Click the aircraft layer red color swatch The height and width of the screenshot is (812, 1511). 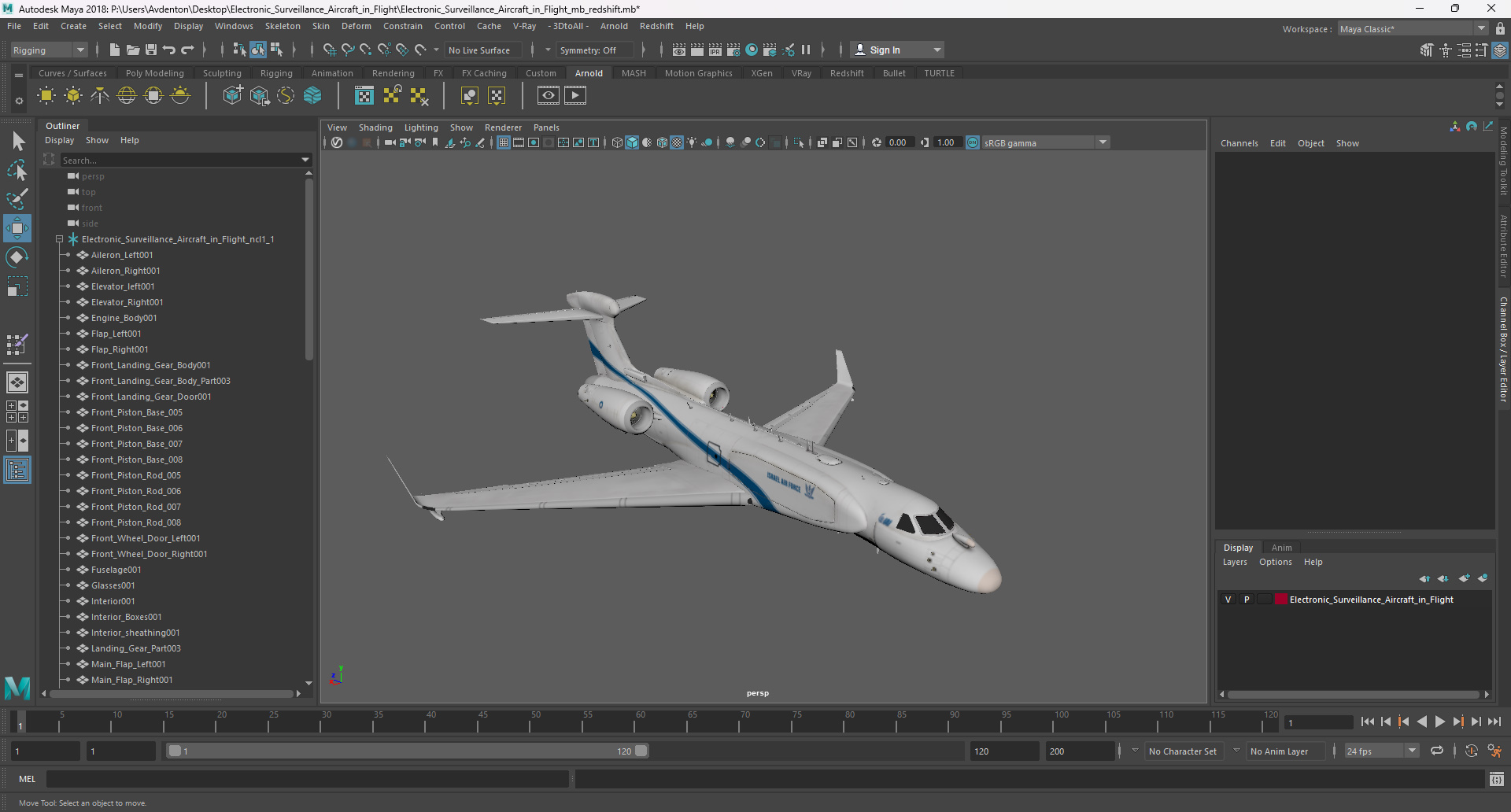1281,600
